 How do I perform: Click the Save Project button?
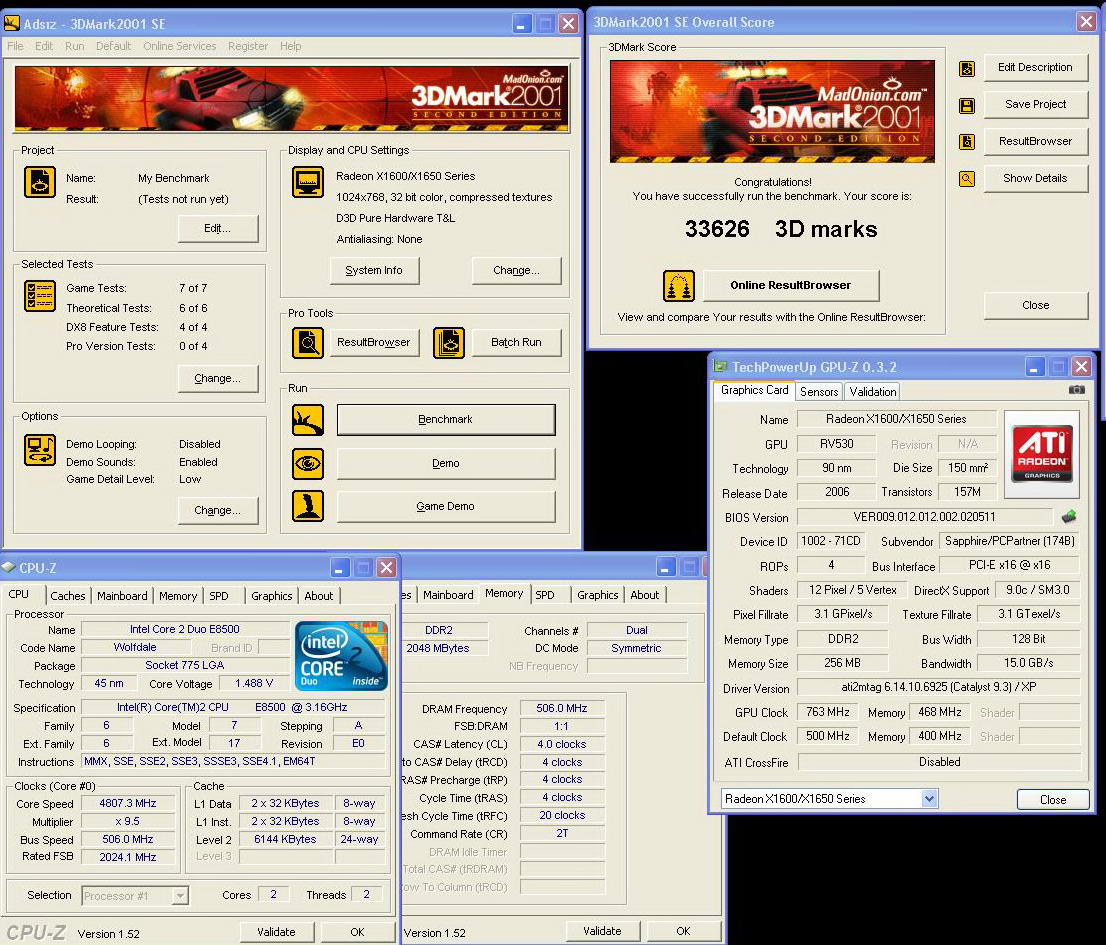click(x=1035, y=104)
